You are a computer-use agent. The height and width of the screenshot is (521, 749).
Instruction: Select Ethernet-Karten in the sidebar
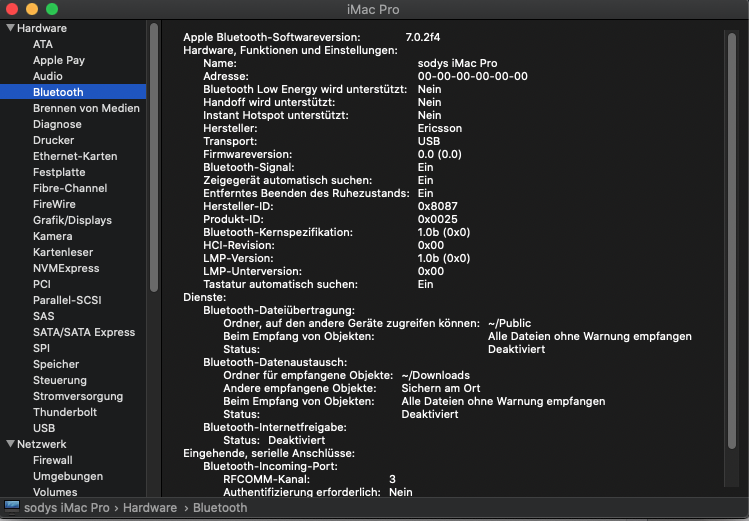coord(75,156)
